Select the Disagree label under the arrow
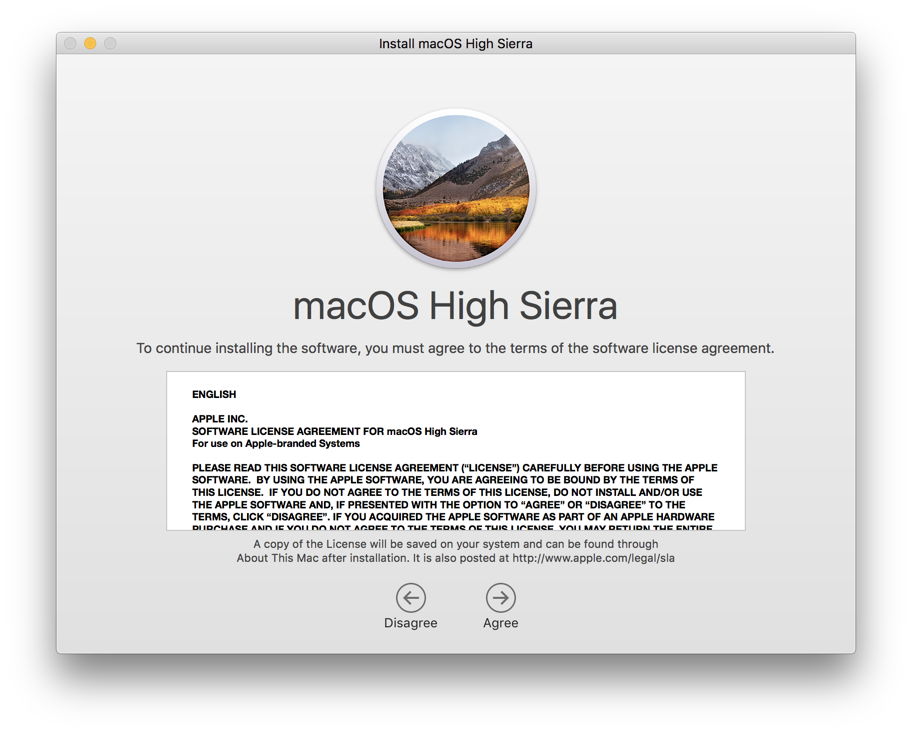The height and width of the screenshot is (734, 912). pyautogui.click(x=410, y=622)
